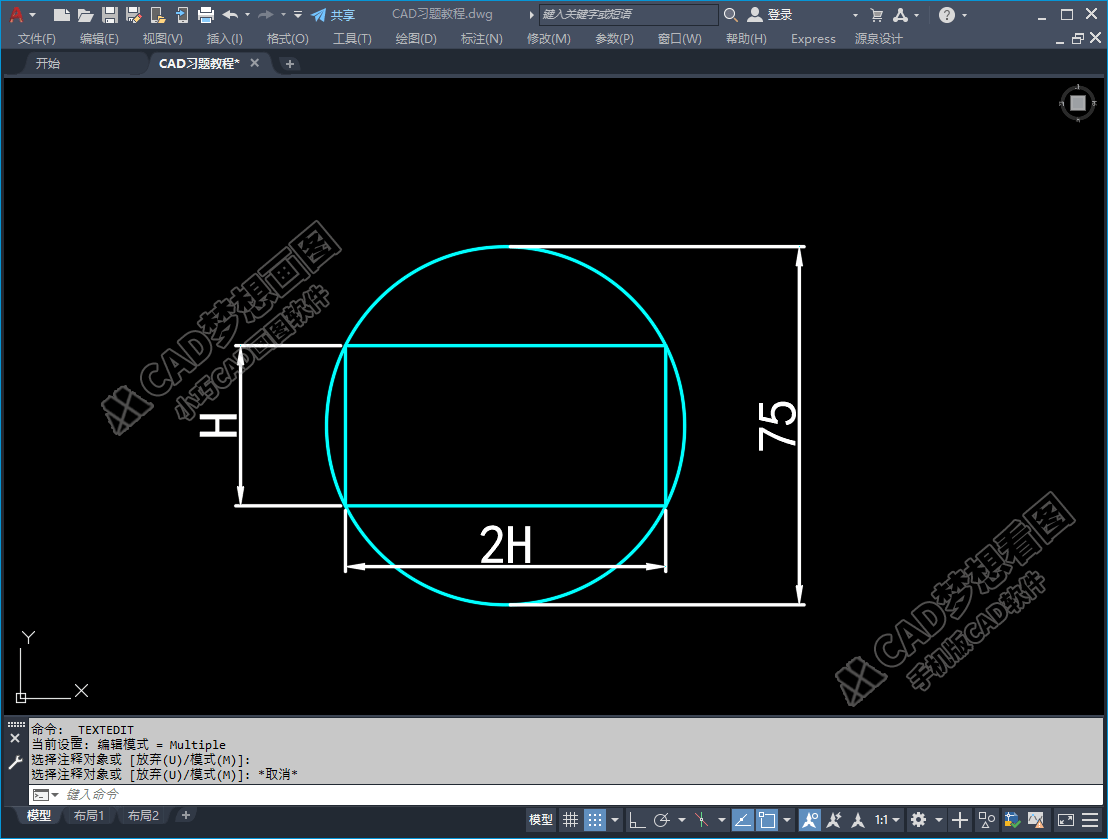Toggle Ortho mode in status bar
The image size is (1108, 839).
tap(636, 820)
